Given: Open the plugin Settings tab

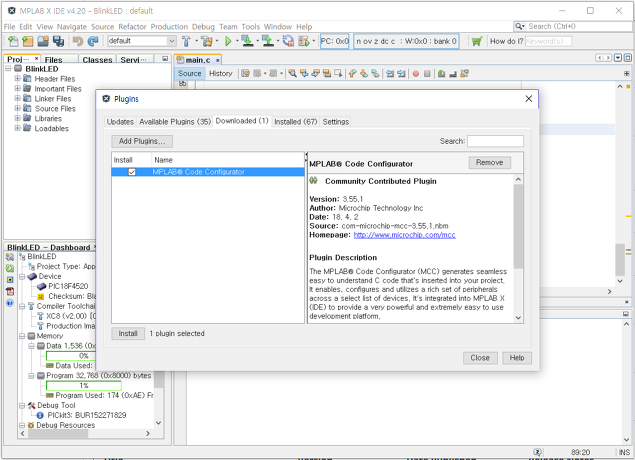Looking at the screenshot, I should 335,121.
